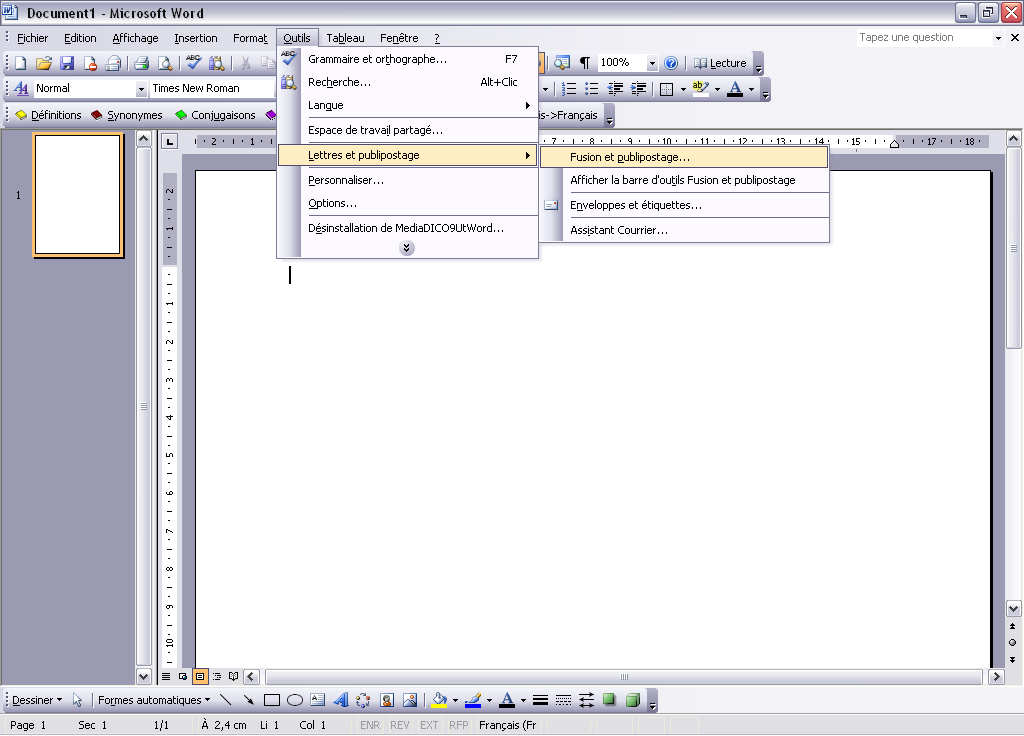Toggle the show paragraph marks button

[x=585, y=63]
